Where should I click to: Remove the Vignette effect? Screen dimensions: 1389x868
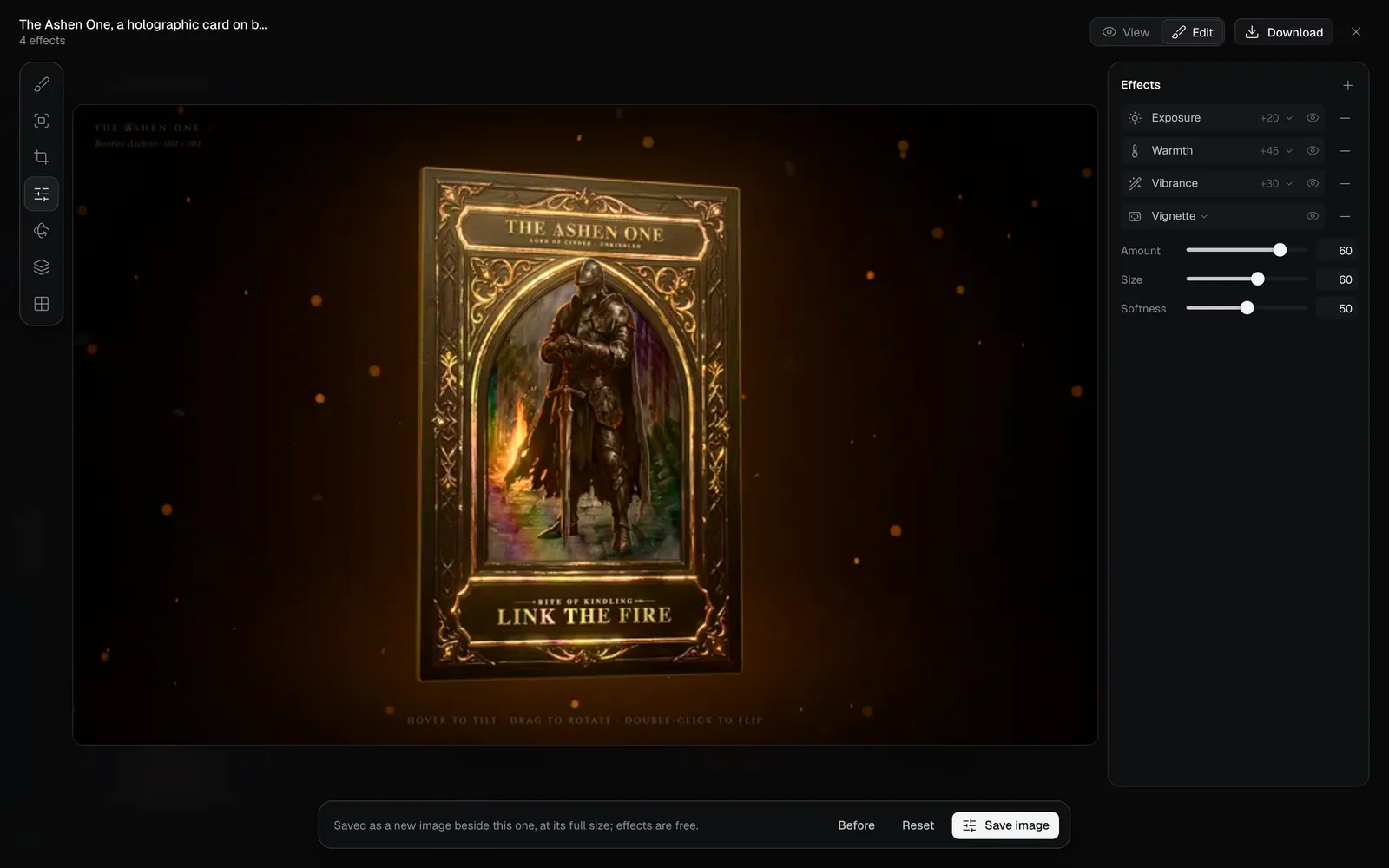pos(1345,216)
